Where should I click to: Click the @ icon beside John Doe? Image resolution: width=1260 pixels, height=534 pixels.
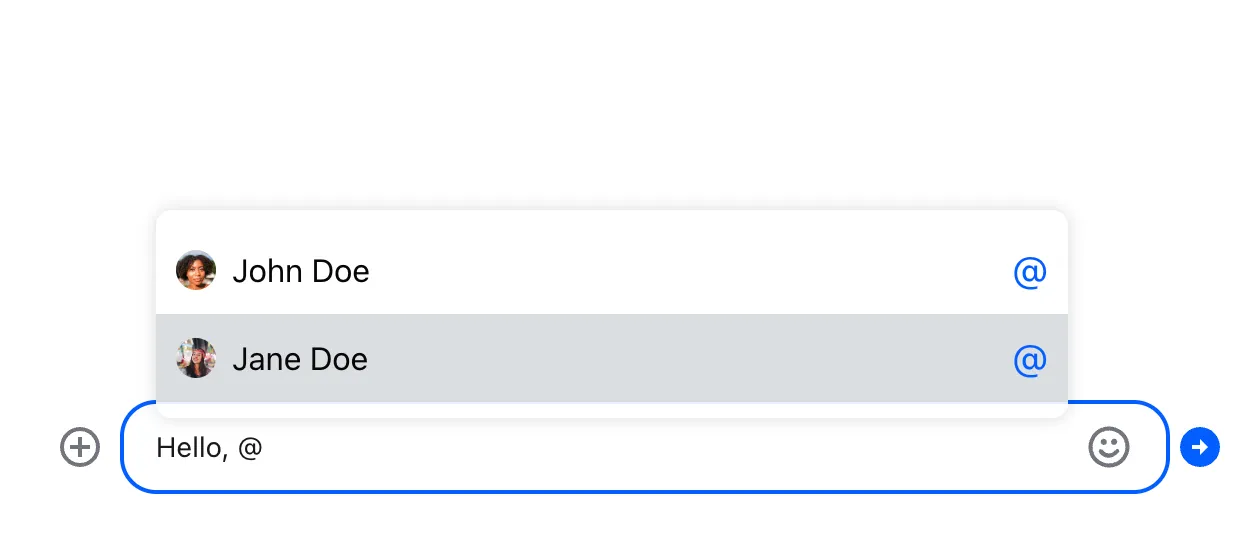[x=1030, y=272]
